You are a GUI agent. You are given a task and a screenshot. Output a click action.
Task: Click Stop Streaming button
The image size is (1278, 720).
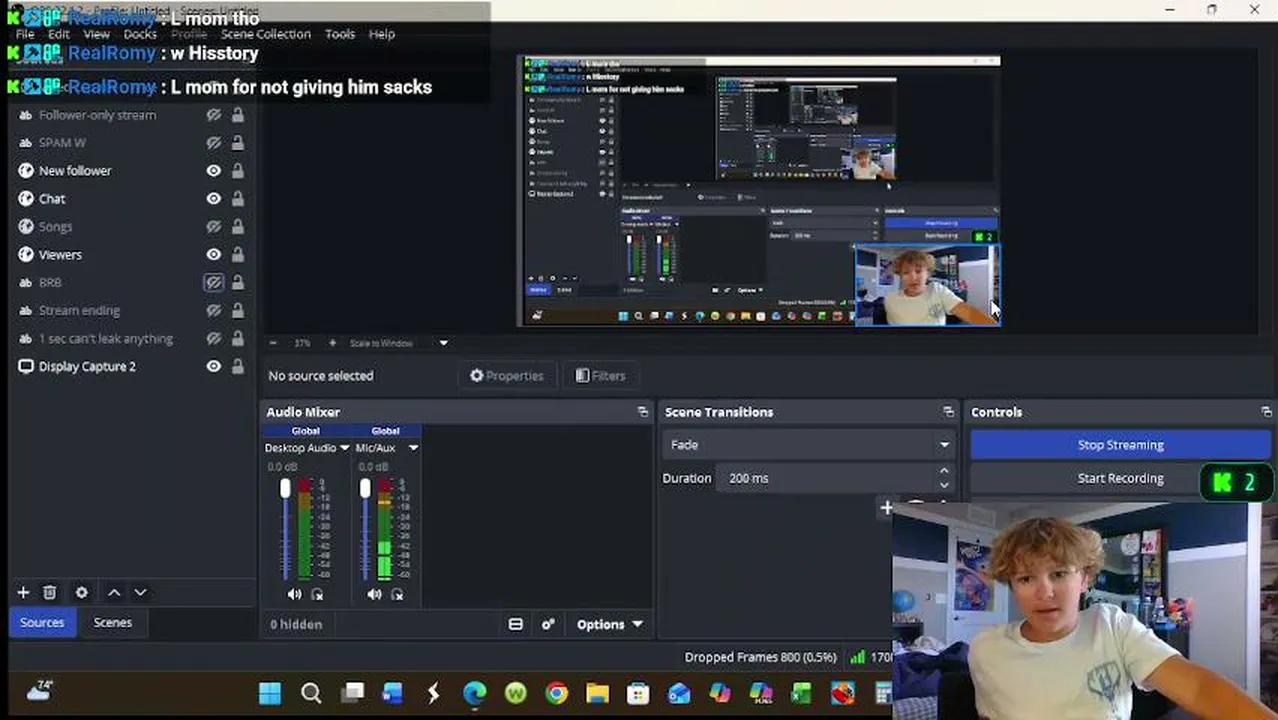point(1120,445)
